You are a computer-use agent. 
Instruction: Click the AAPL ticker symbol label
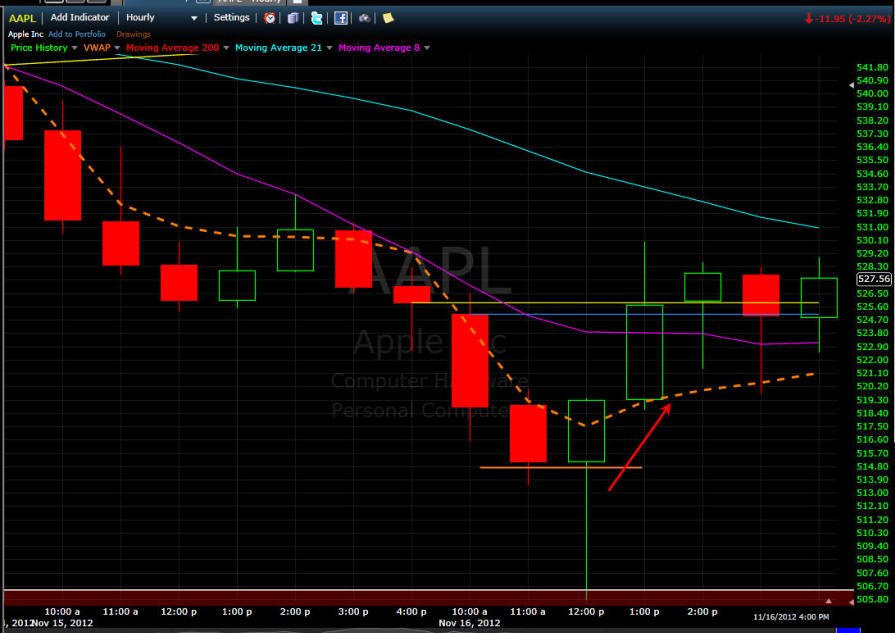click(22, 18)
